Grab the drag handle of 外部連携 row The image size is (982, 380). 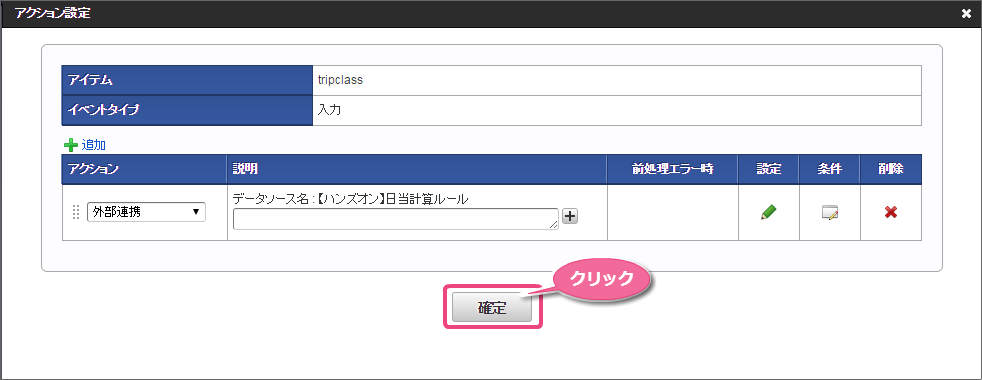[x=76, y=212]
